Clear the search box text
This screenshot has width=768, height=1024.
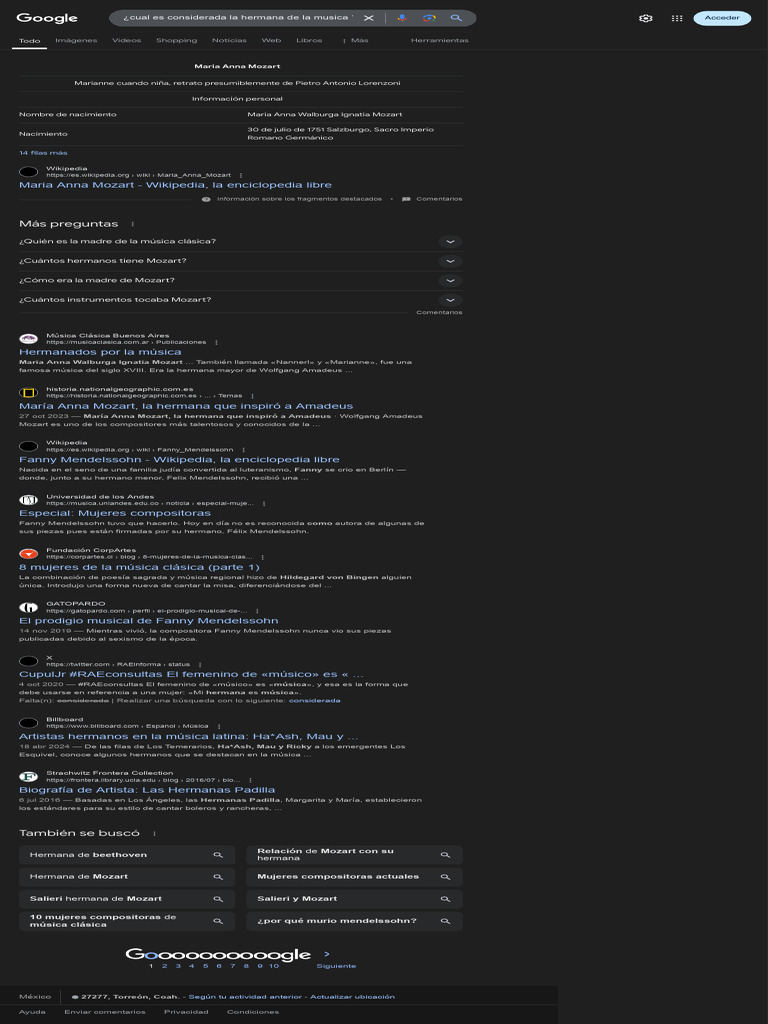(368, 18)
